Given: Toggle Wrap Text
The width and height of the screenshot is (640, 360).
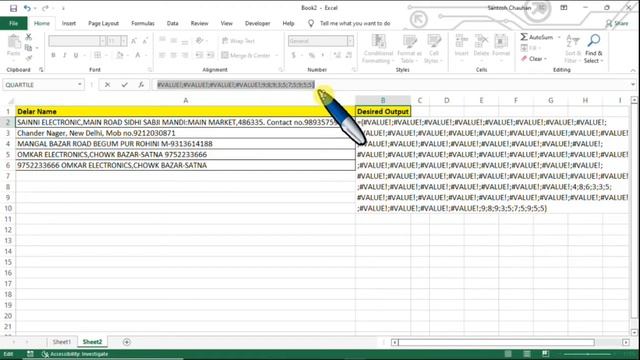Looking at the screenshot, I should pyautogui.click(x=238, y=41).
